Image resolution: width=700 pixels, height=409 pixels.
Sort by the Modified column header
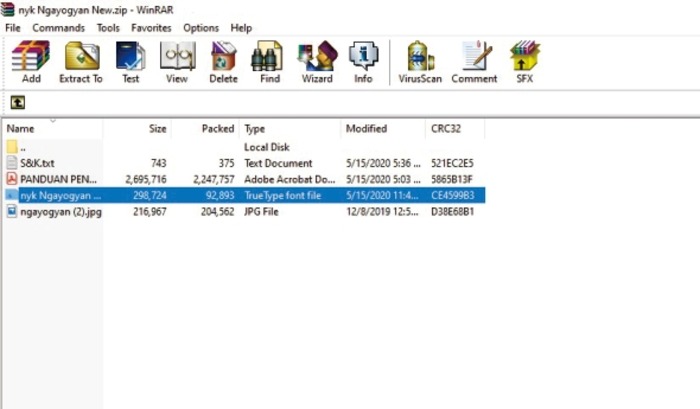click(383, 129)
